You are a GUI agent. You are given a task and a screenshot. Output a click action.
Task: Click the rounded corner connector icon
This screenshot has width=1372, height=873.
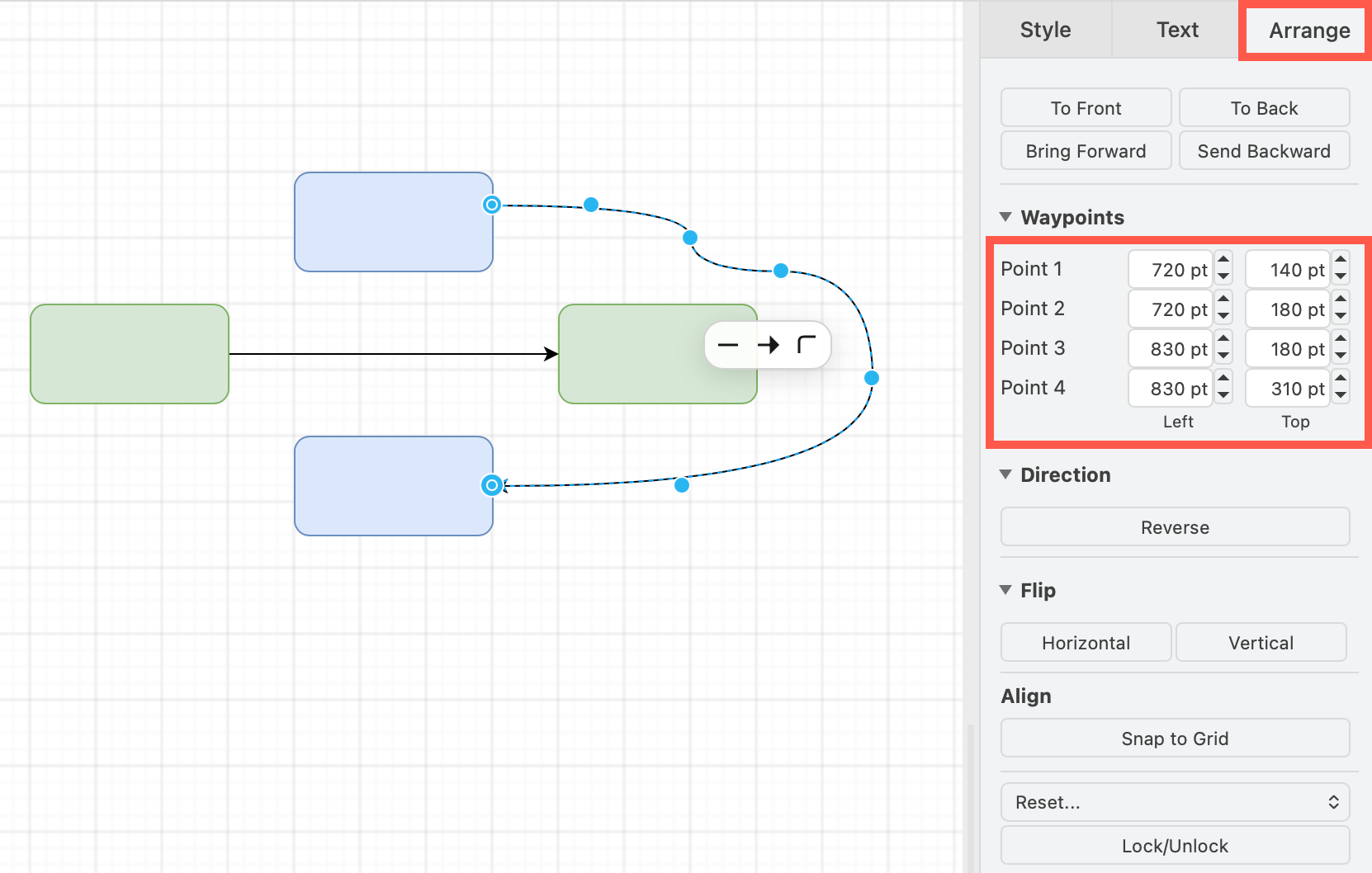(807, 344)
